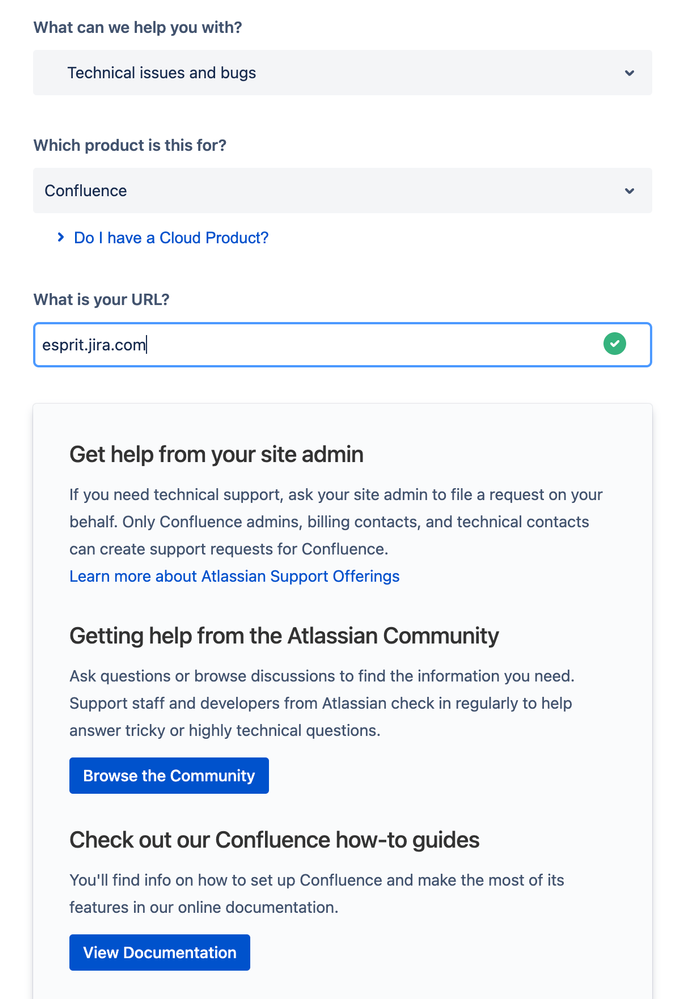The image size is (674, 999).
Task: Click the 'What is your URL?' label
Action: click(101, 299)
